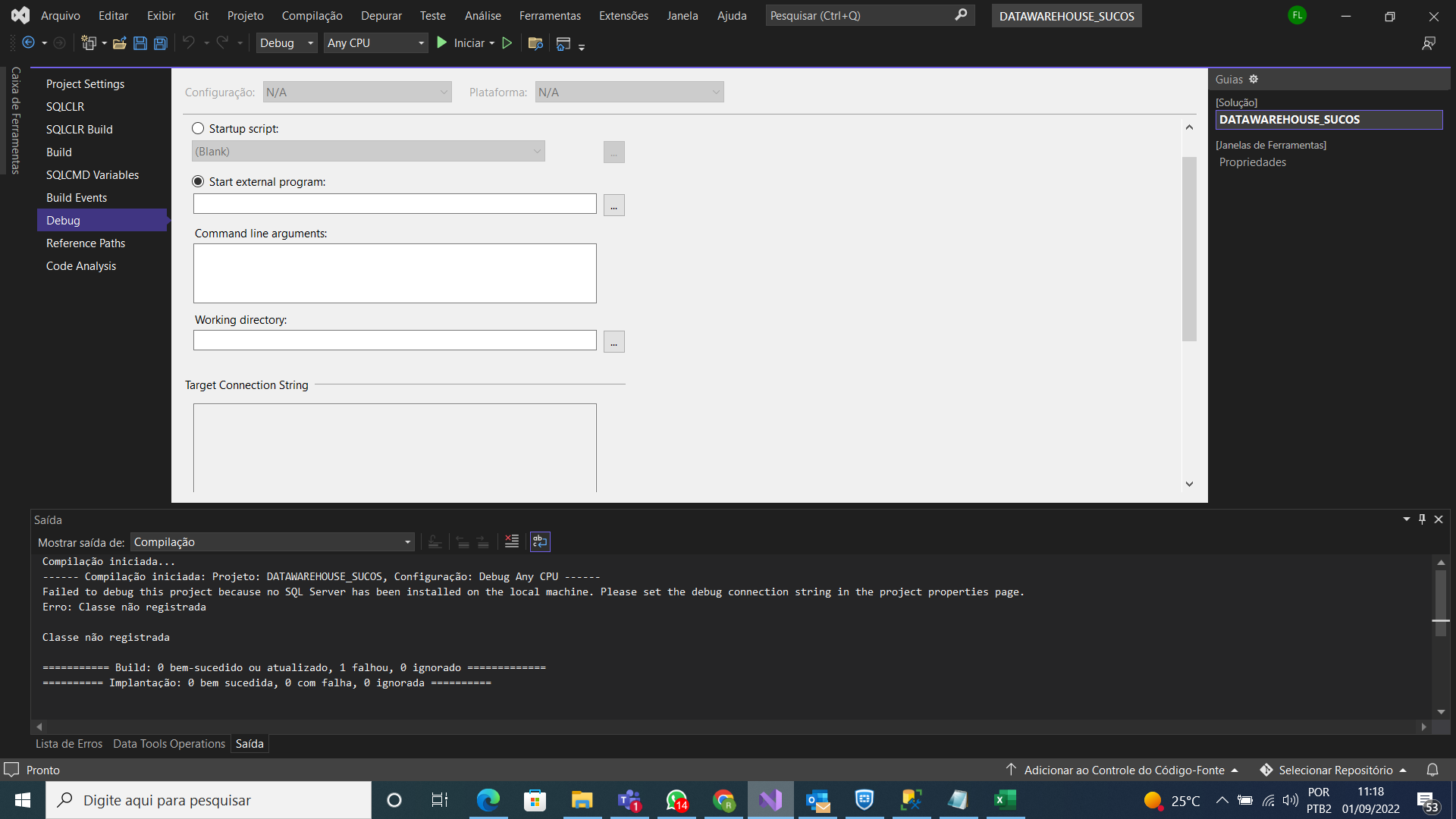Open the Plataforma N/A dropdown
1456x819 pixels.
click(x=629, y=92)
